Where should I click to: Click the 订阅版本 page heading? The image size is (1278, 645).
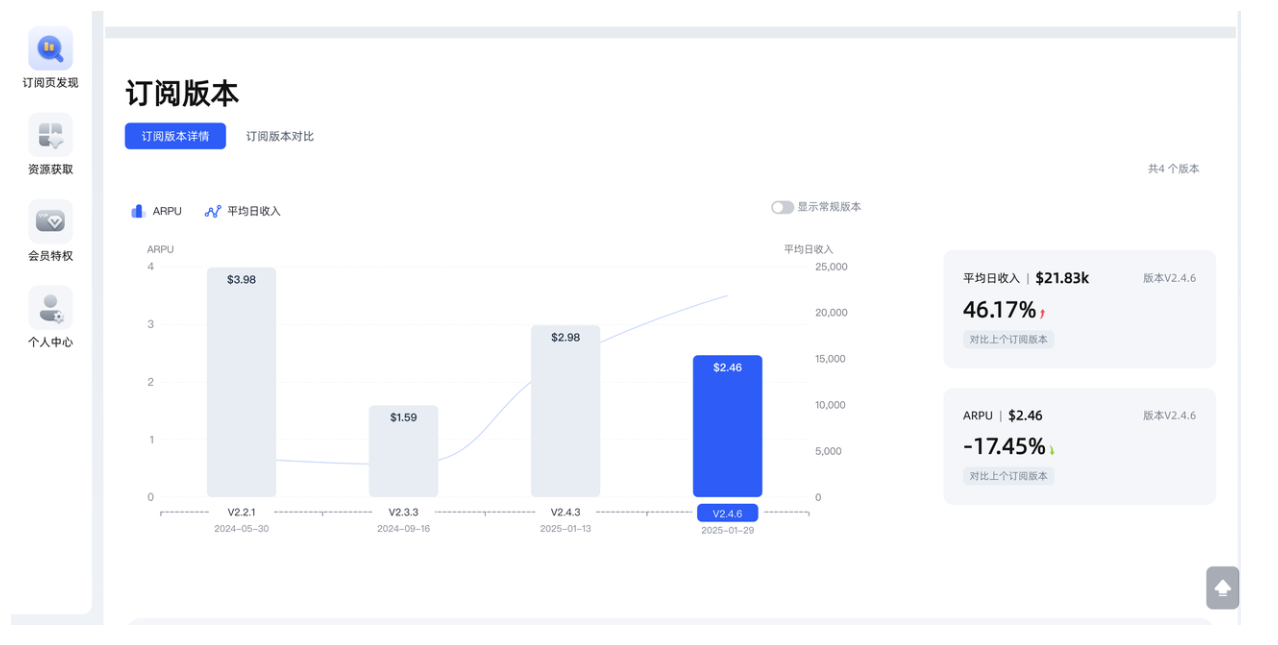pyautogui.click(x=182, y=93)
